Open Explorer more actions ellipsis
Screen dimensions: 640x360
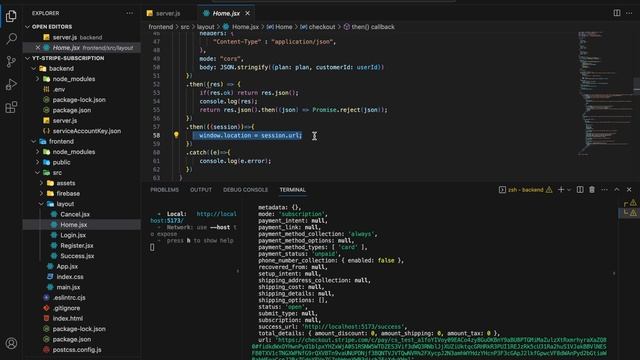point(129,13)
